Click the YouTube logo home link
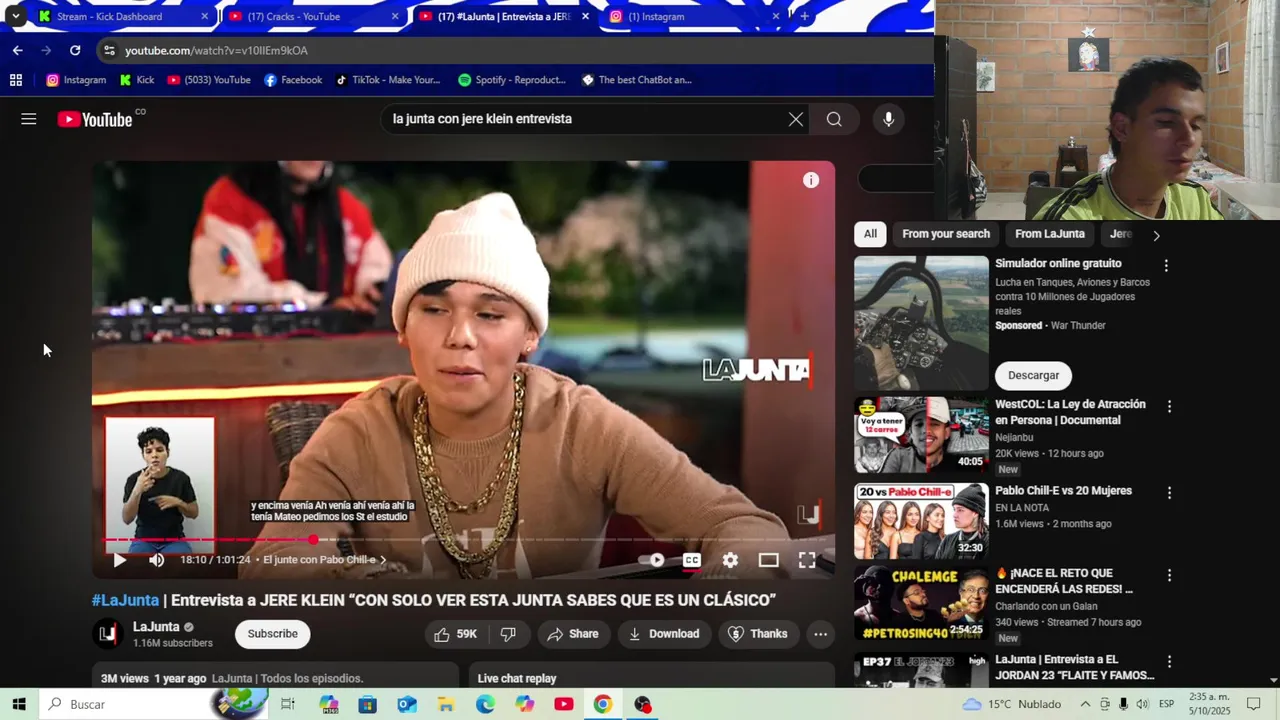This screenshot has width=1280, height=720. (x=95, y=119)
